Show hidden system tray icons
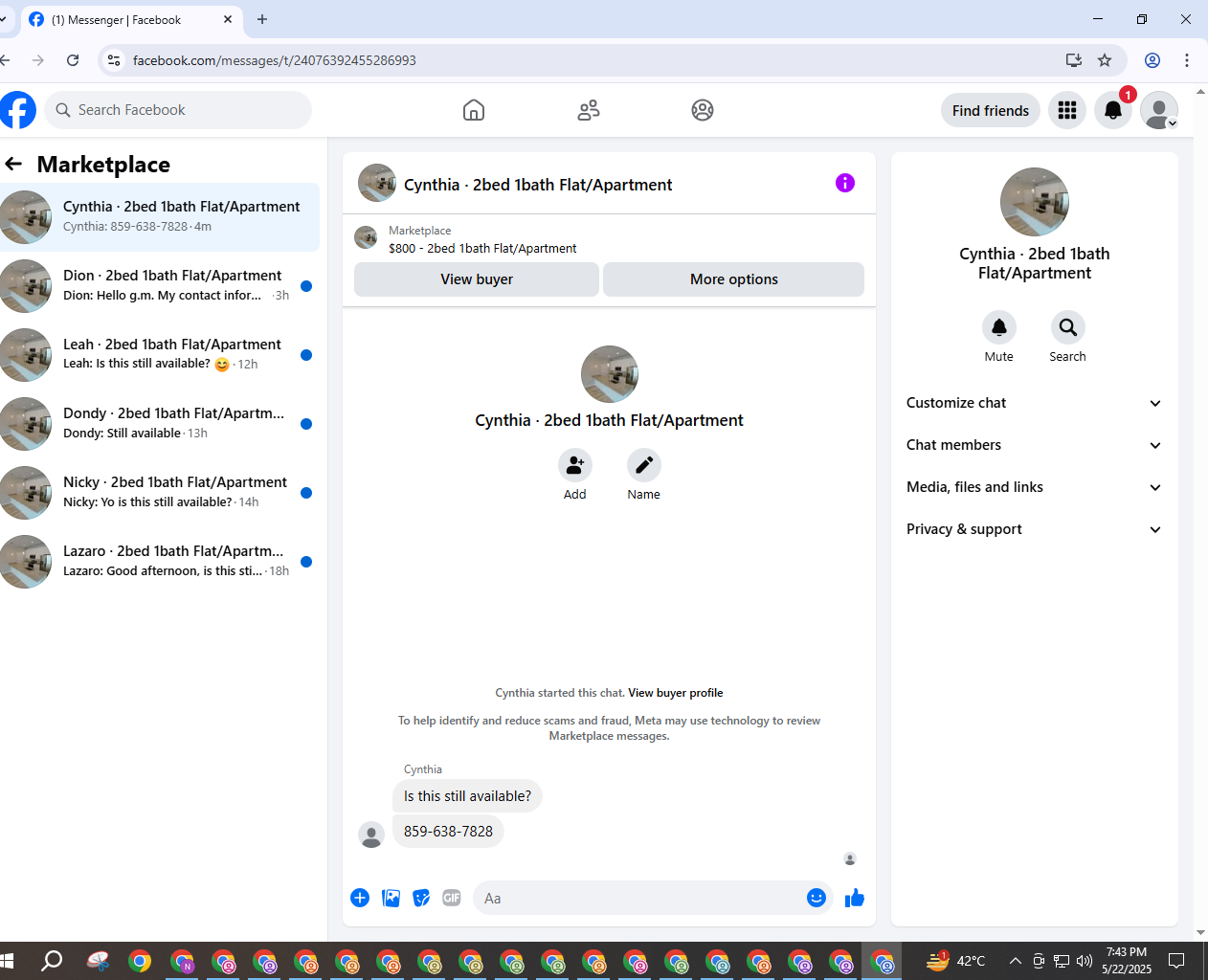 [x=1015, y=961]
